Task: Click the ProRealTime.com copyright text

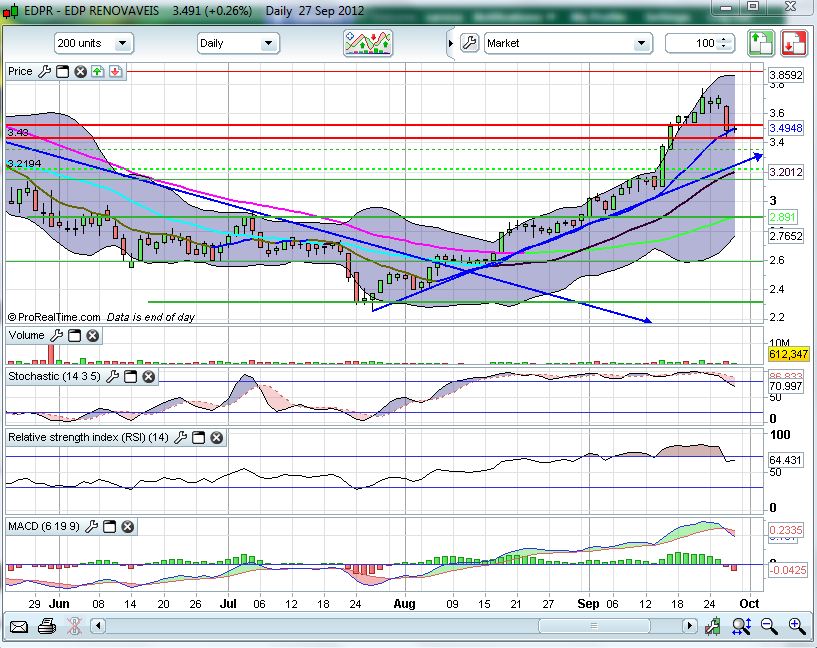Action: click(54, 317)
